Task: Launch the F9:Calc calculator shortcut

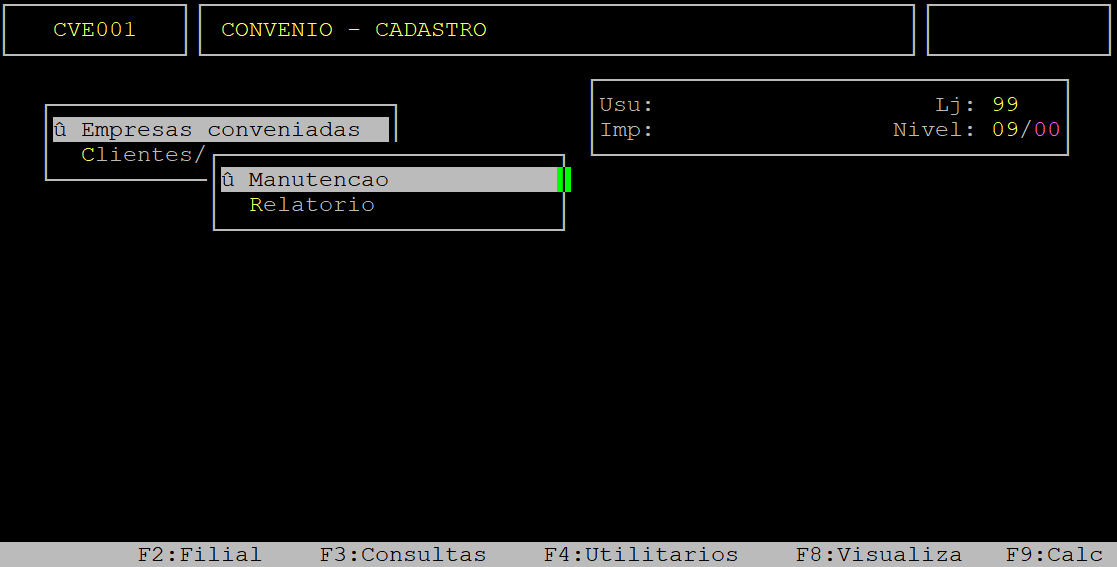Action: tap(1054, 554)
